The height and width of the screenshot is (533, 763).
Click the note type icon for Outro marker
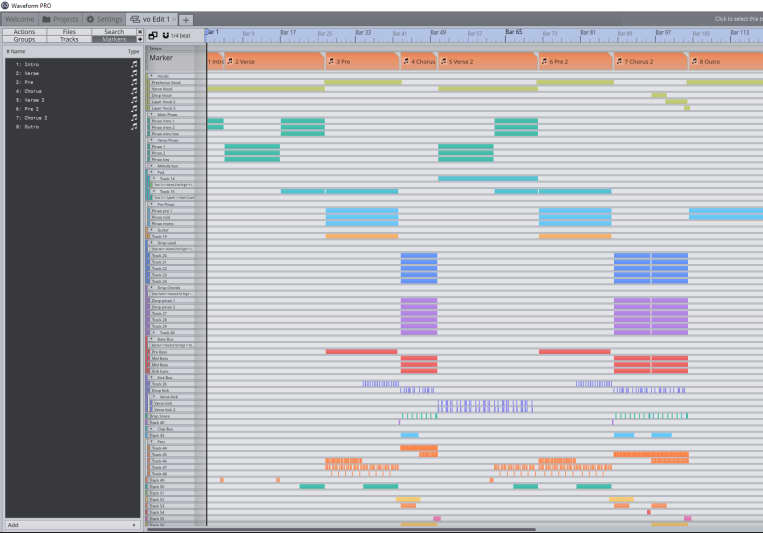[134, 127]
